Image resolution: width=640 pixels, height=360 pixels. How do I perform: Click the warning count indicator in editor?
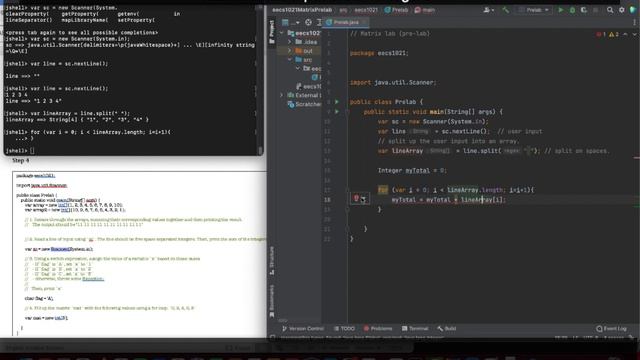tap(613, 34)
